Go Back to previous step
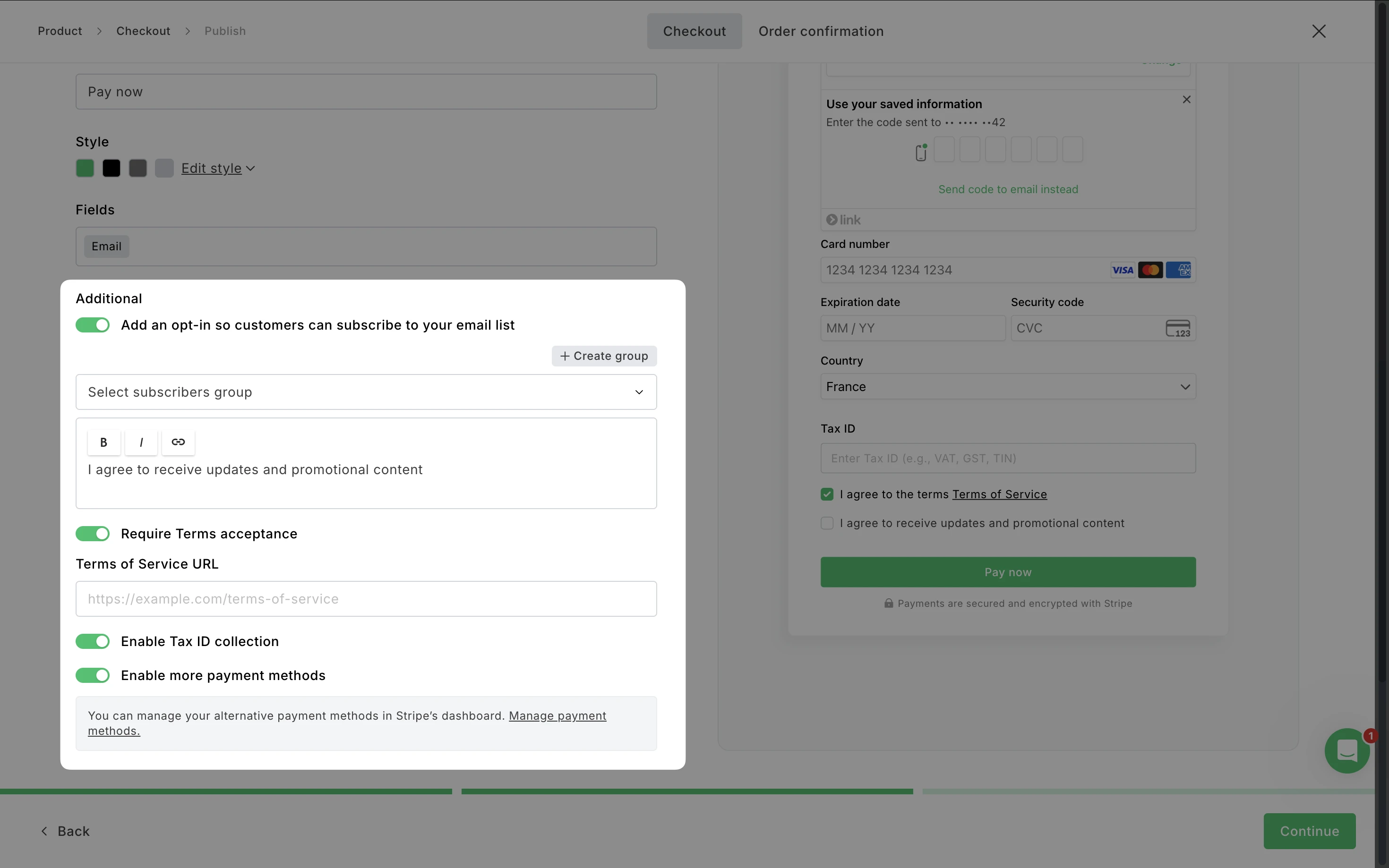 (x=65, y=831)
